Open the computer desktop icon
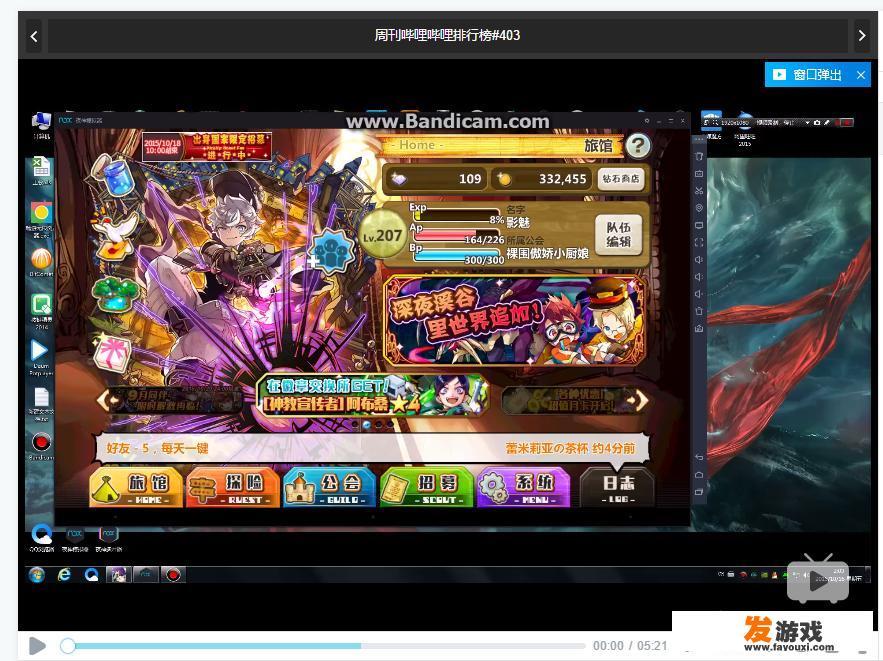883x661 pixels. (41, 126)
